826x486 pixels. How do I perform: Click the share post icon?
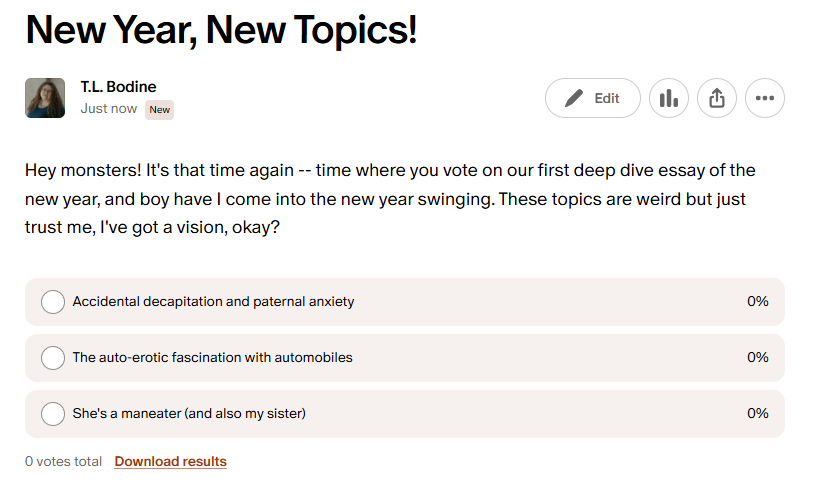coord(717,98)
